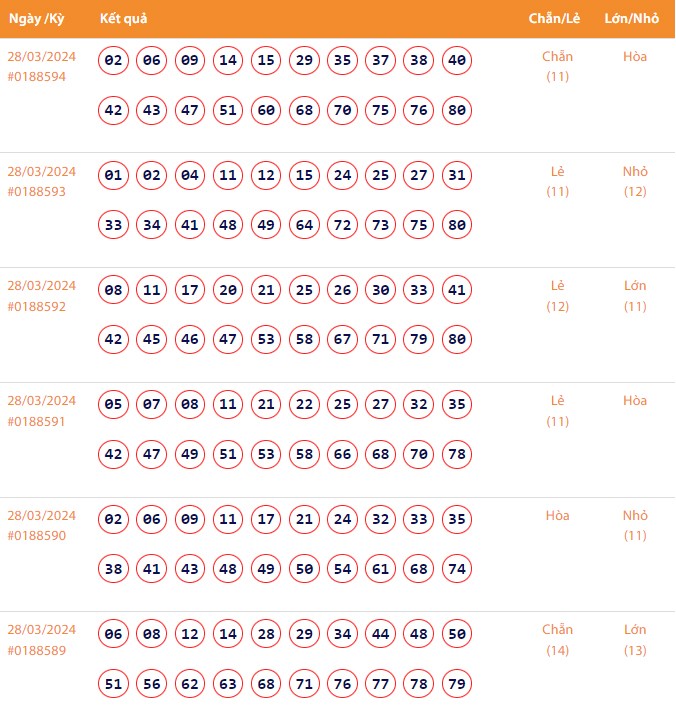Select ball 61 in draw #0188590

(381, 569)
